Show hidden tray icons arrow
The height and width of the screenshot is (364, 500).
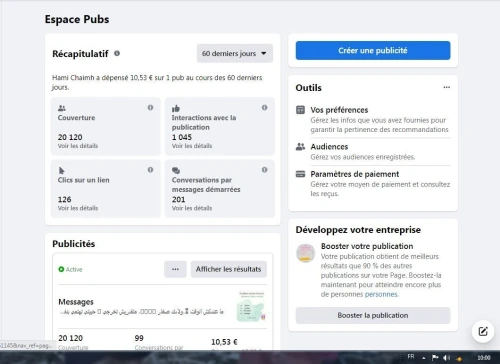click(424, 358)
